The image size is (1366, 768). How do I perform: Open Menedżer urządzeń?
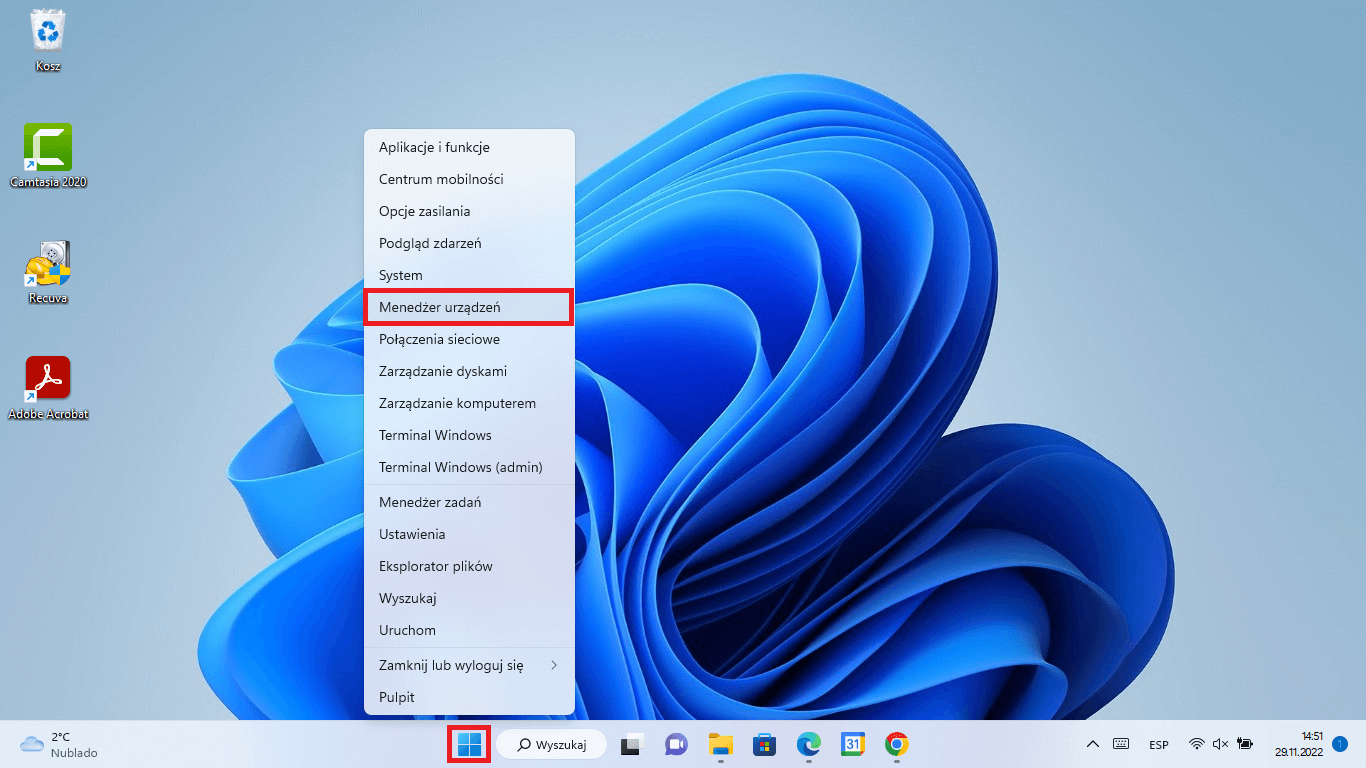[x=469, y=307]
